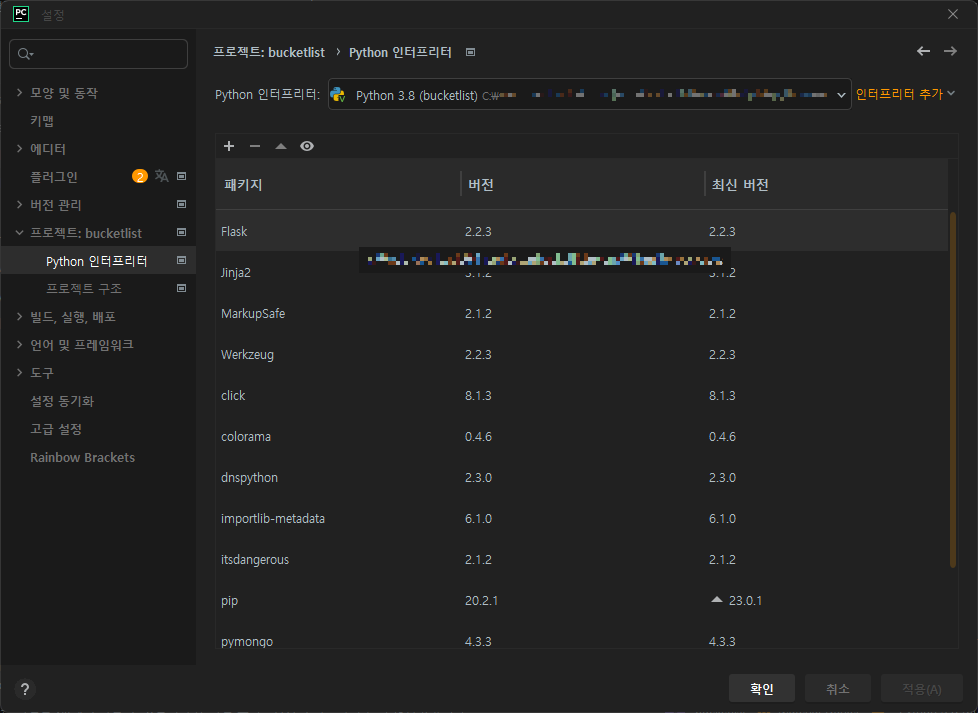
Task: Select the Flask package row
Action: pyautogui.click(x=581, y=231)
